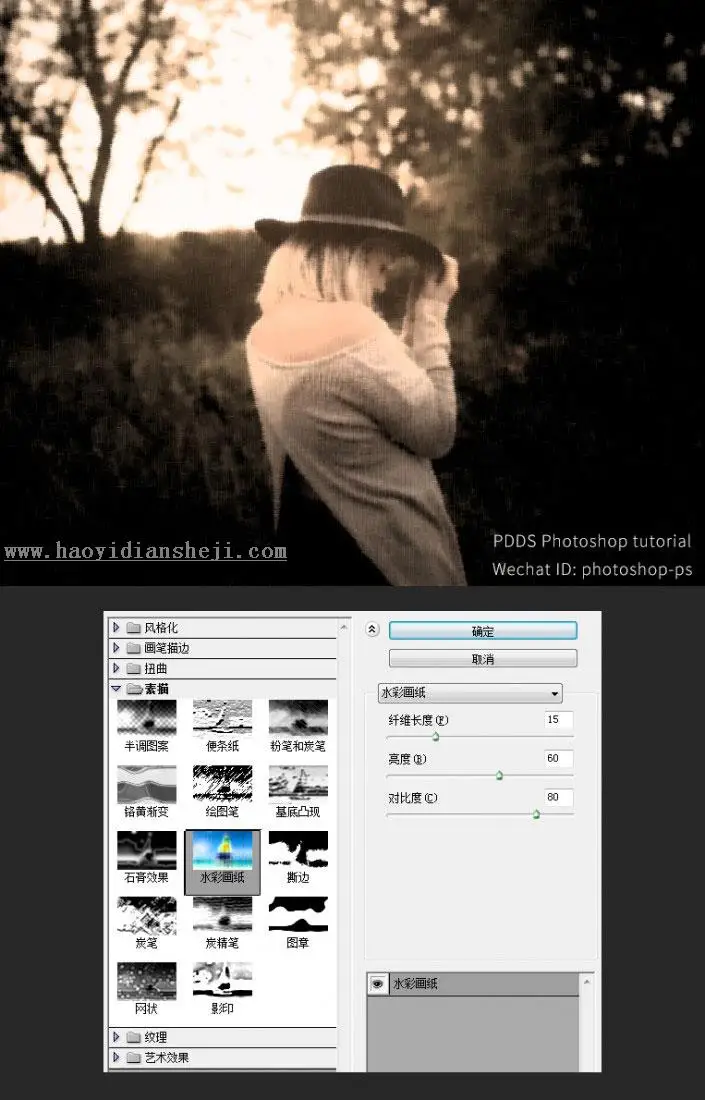Select the 水彩画纸 filter thumbnail
The image size is (705, 1100).
coord(222,849)
